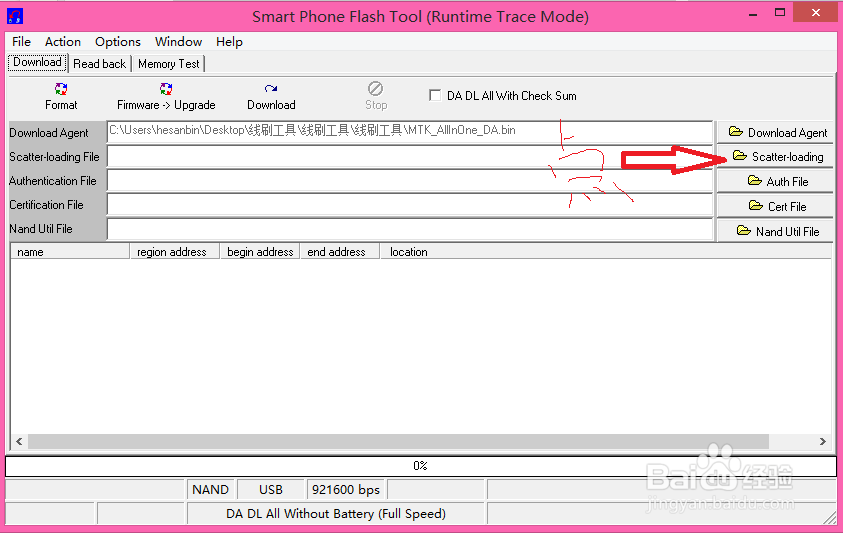Open the File menu
The height and width of the screenshot is (533, 843).
pyautogui.click(x=22, y=42)
